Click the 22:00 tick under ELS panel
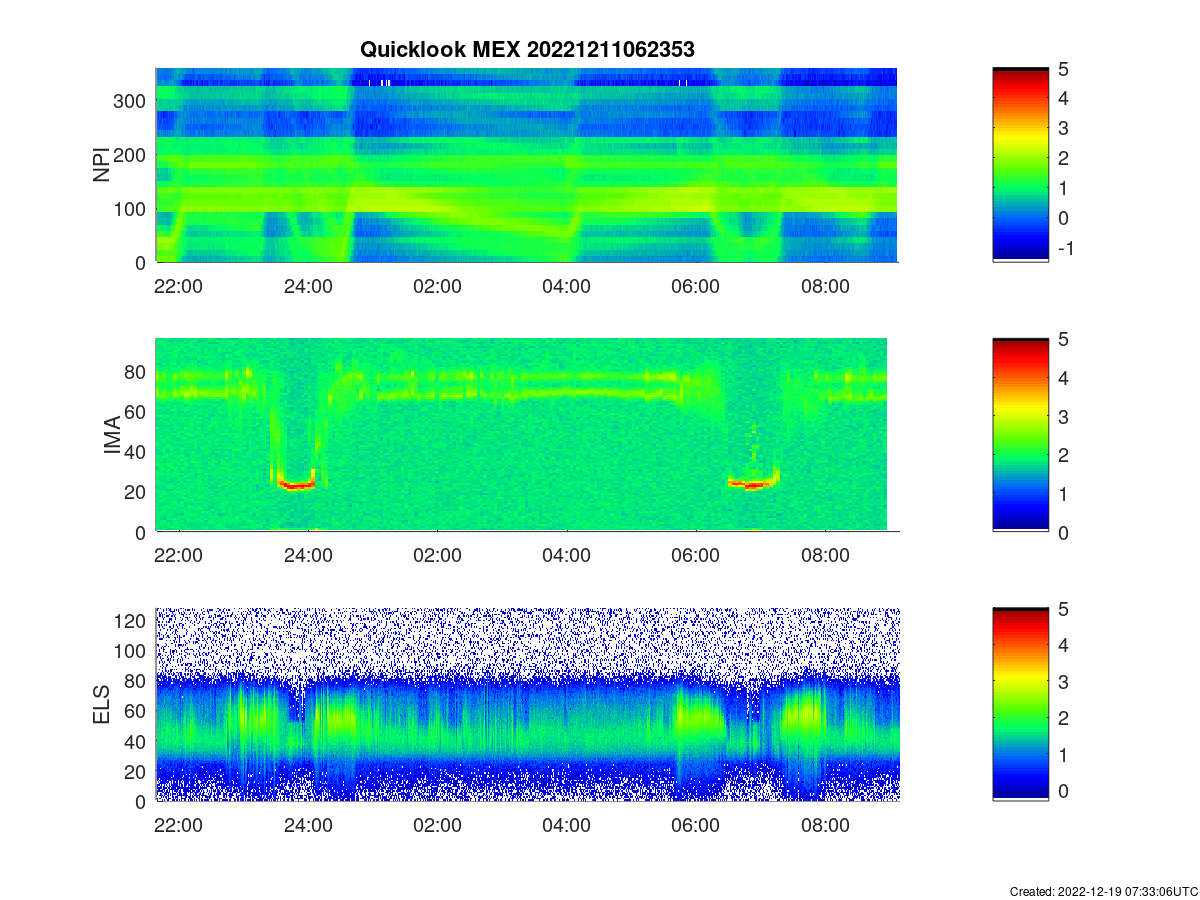This screenshot has height=900, width=1200. [180, 826]
